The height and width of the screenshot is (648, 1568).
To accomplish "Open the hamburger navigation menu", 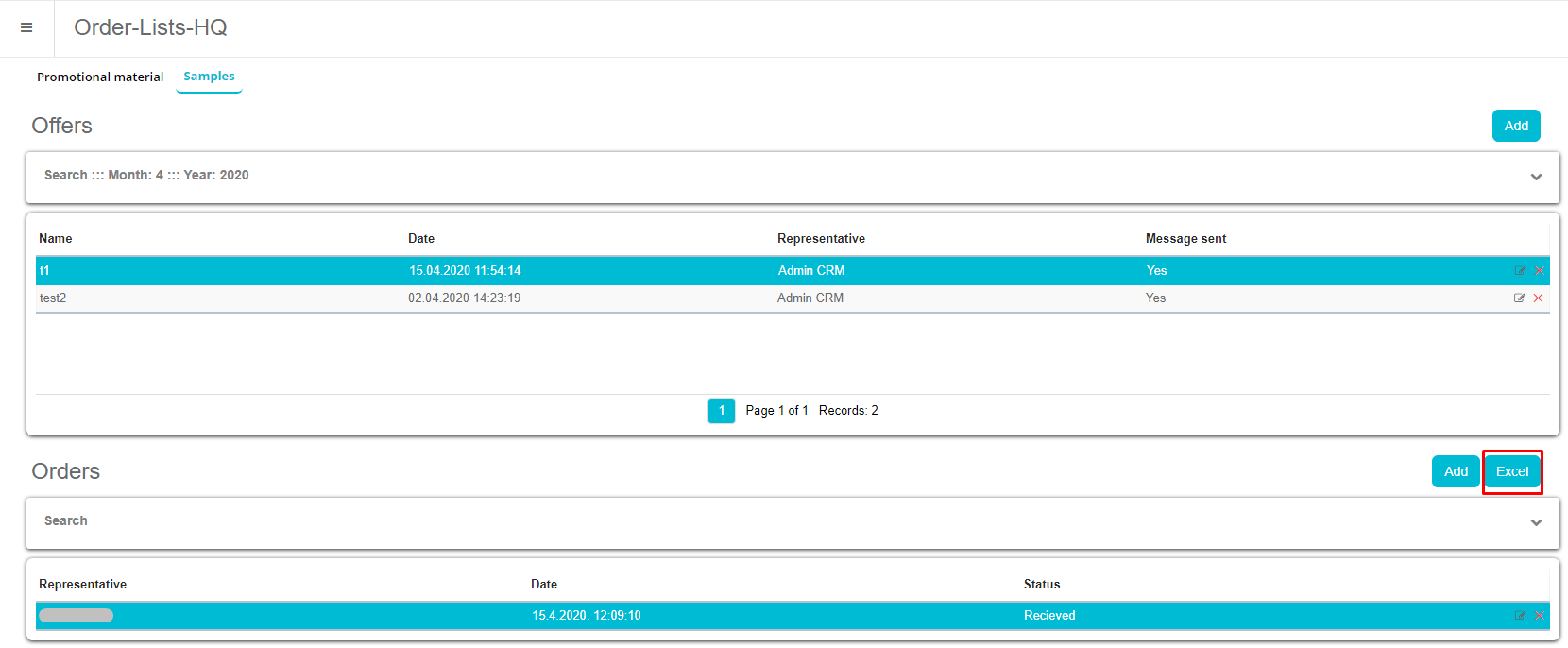I will (x=26, y=28).
